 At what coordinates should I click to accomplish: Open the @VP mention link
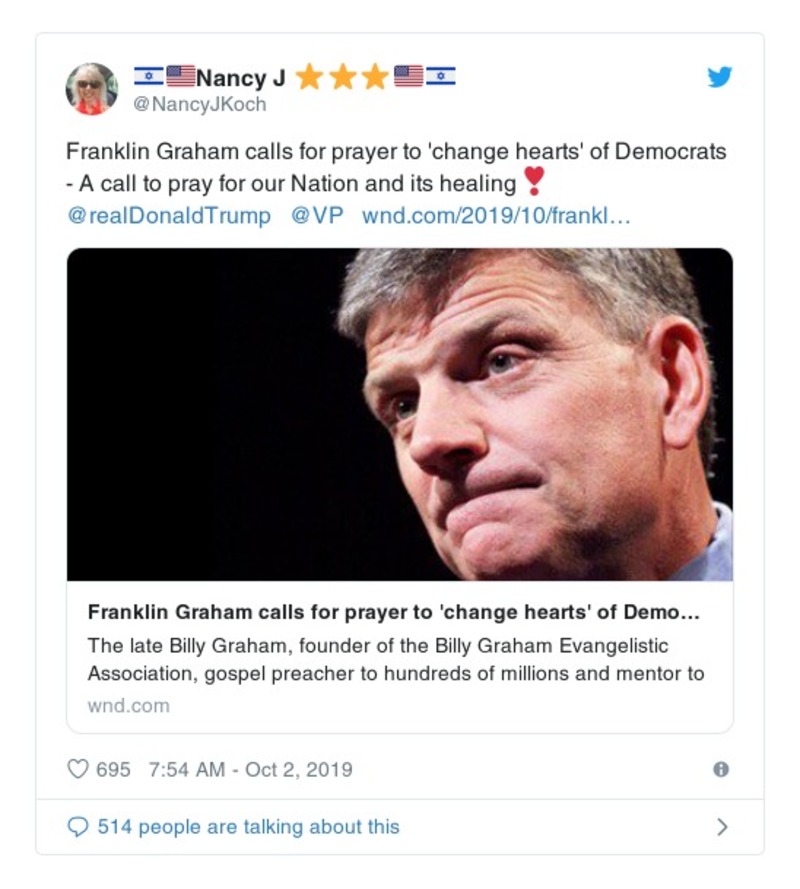(316, 216)
